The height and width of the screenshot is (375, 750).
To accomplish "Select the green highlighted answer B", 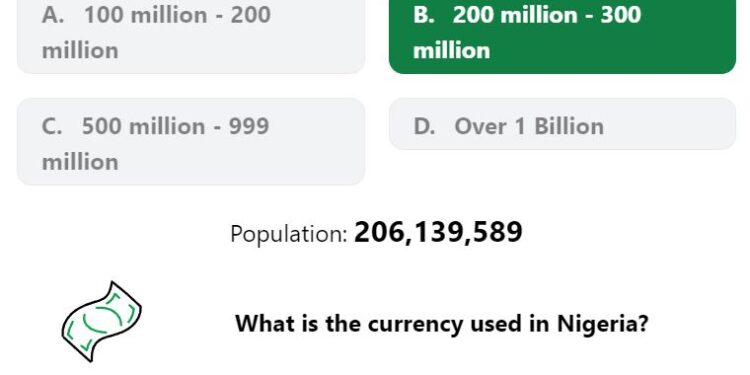I will pyautogui.click(x=562, y=33).
